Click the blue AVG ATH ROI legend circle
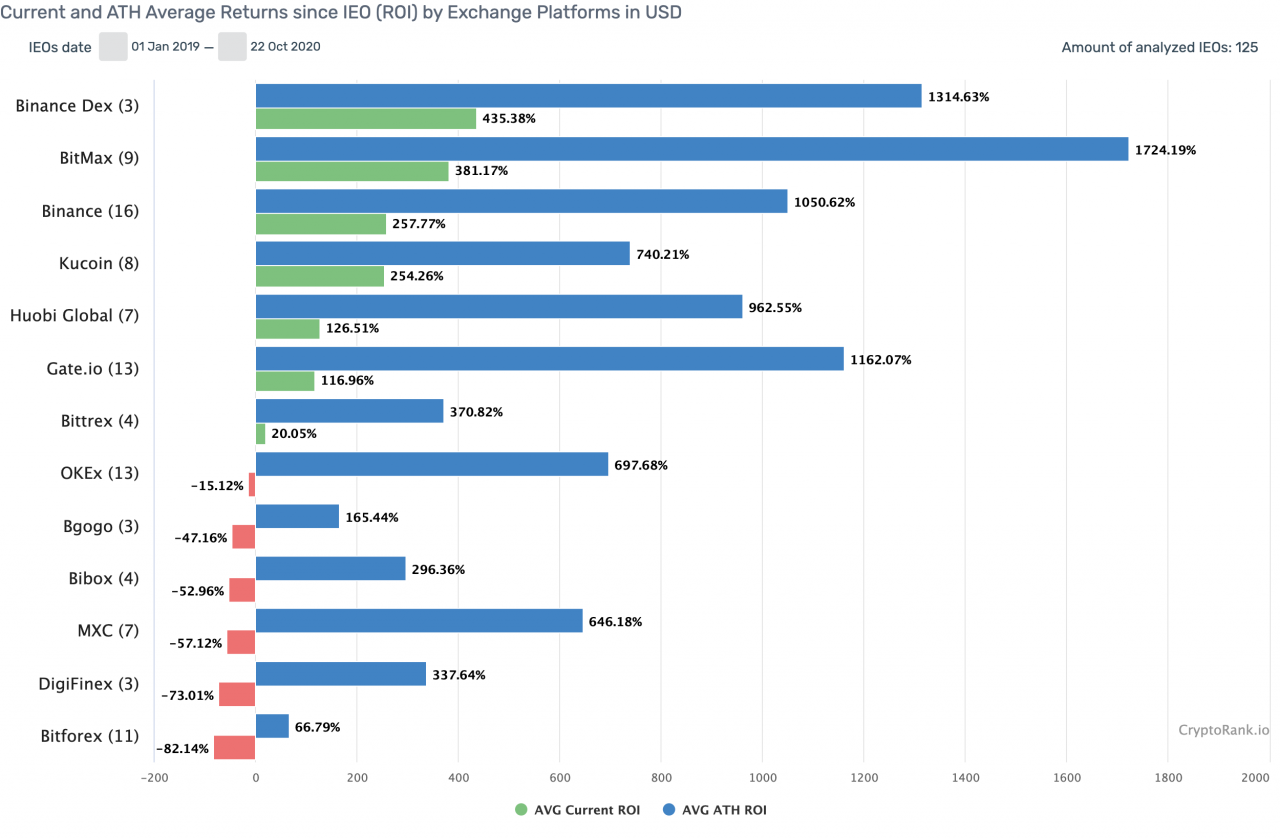Screen dimensions: 1280x838 coord(669,810)
